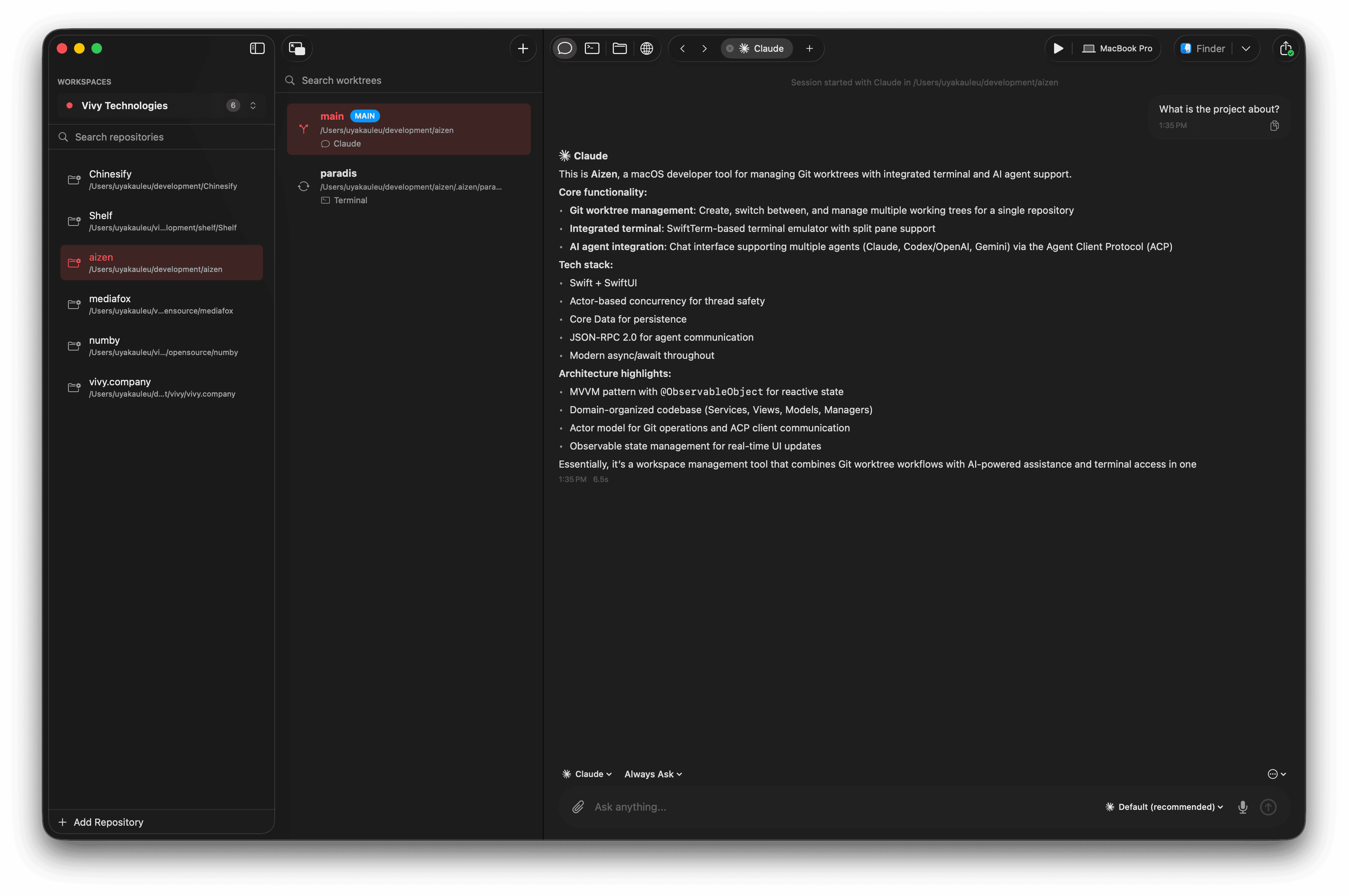Add a new session tab with plus
This screenshot has height=896, width=1348.
point(809,49)
